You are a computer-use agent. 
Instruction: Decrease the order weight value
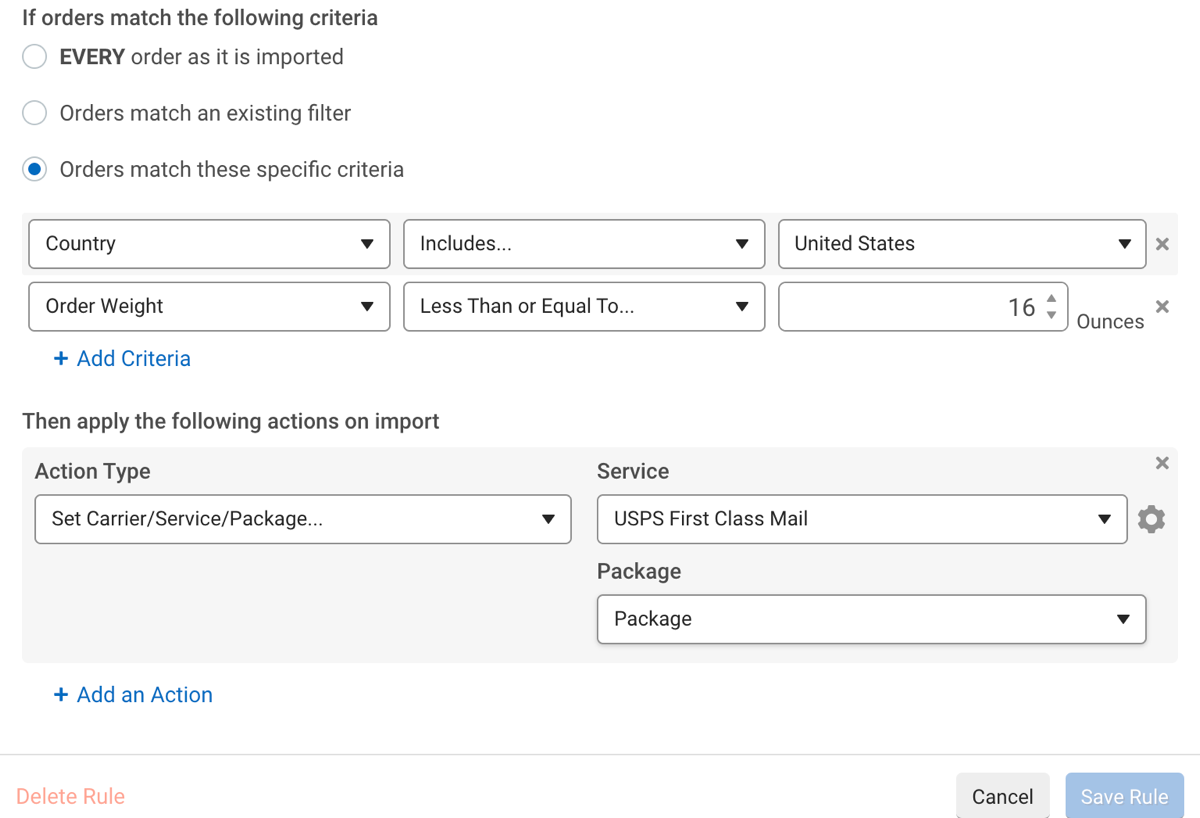(1051, 315)
